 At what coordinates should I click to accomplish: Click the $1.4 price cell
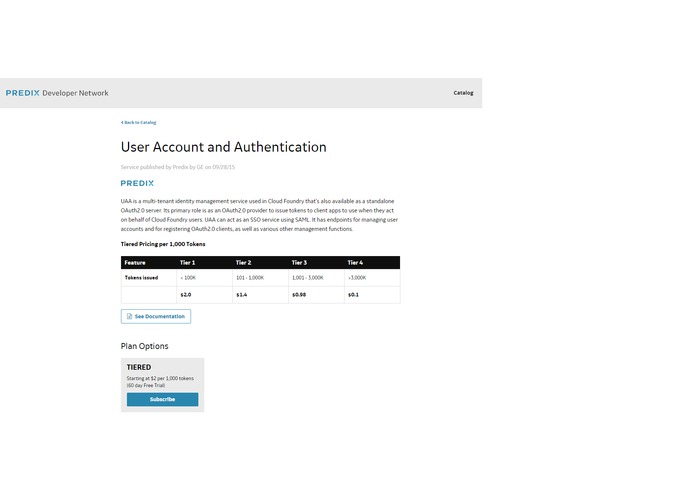[260, 295]
